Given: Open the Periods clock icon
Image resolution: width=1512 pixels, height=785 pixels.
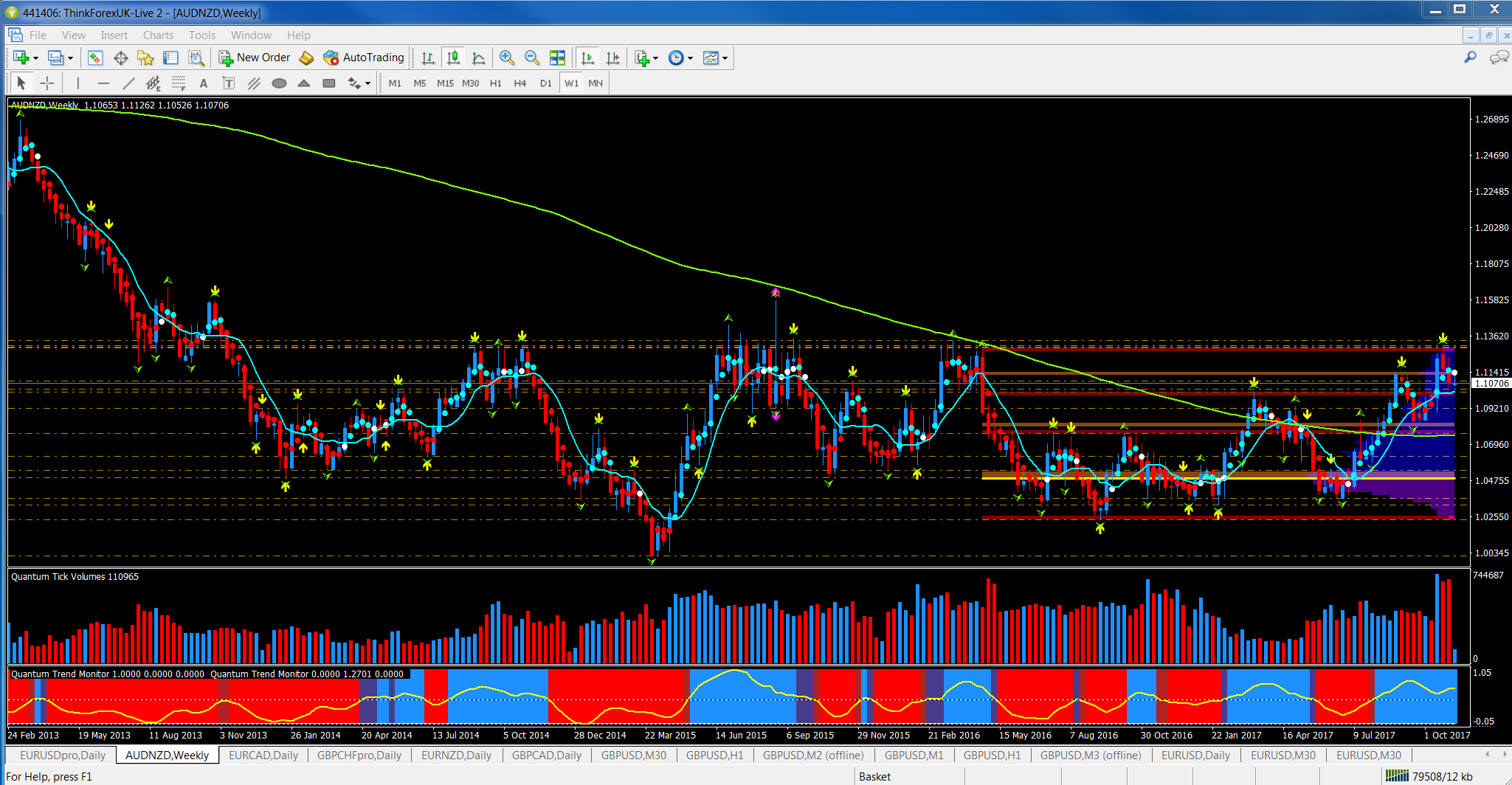Looking at the screenshot, I should point(676,58).
